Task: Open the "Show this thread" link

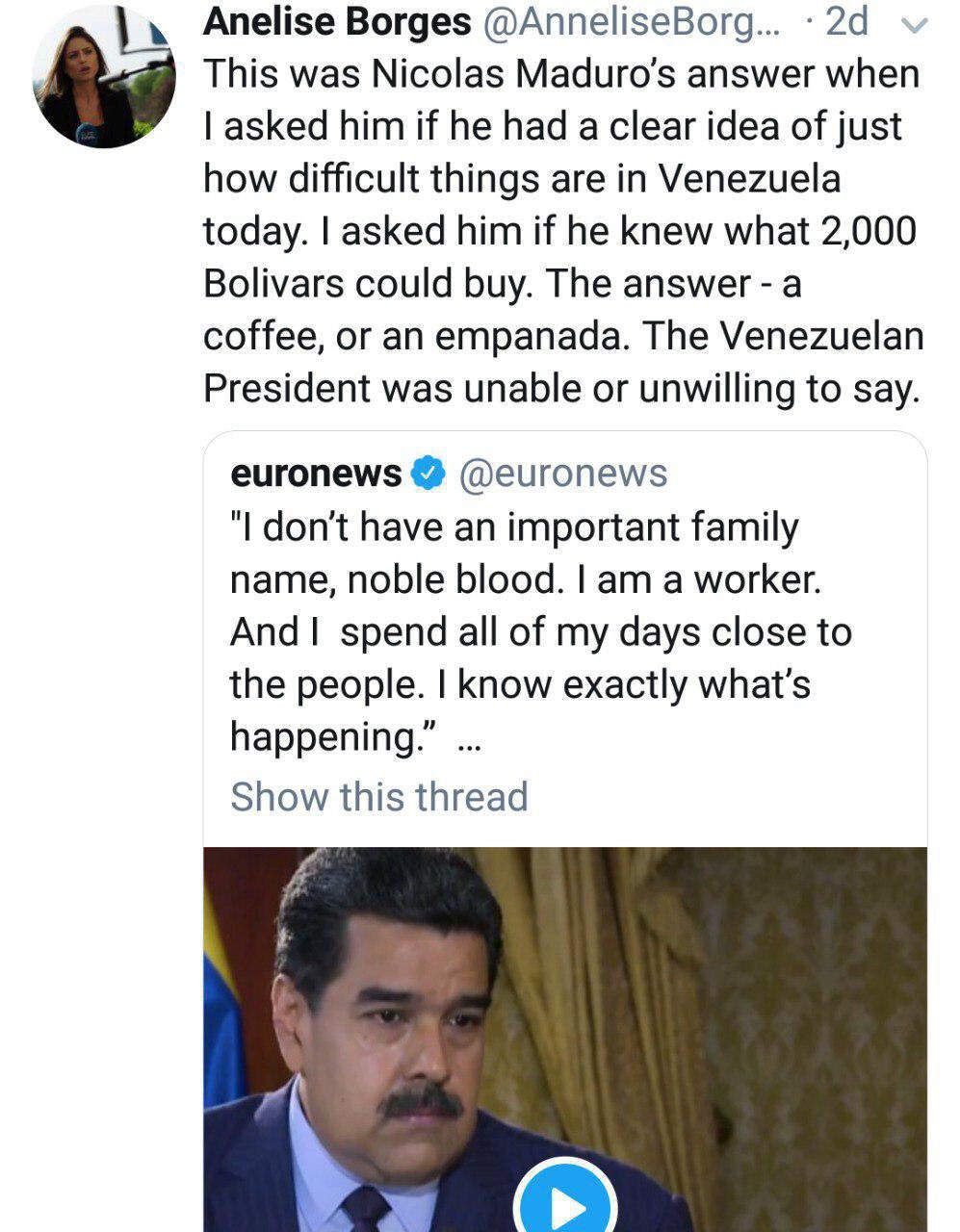Action: coord(379,797)
